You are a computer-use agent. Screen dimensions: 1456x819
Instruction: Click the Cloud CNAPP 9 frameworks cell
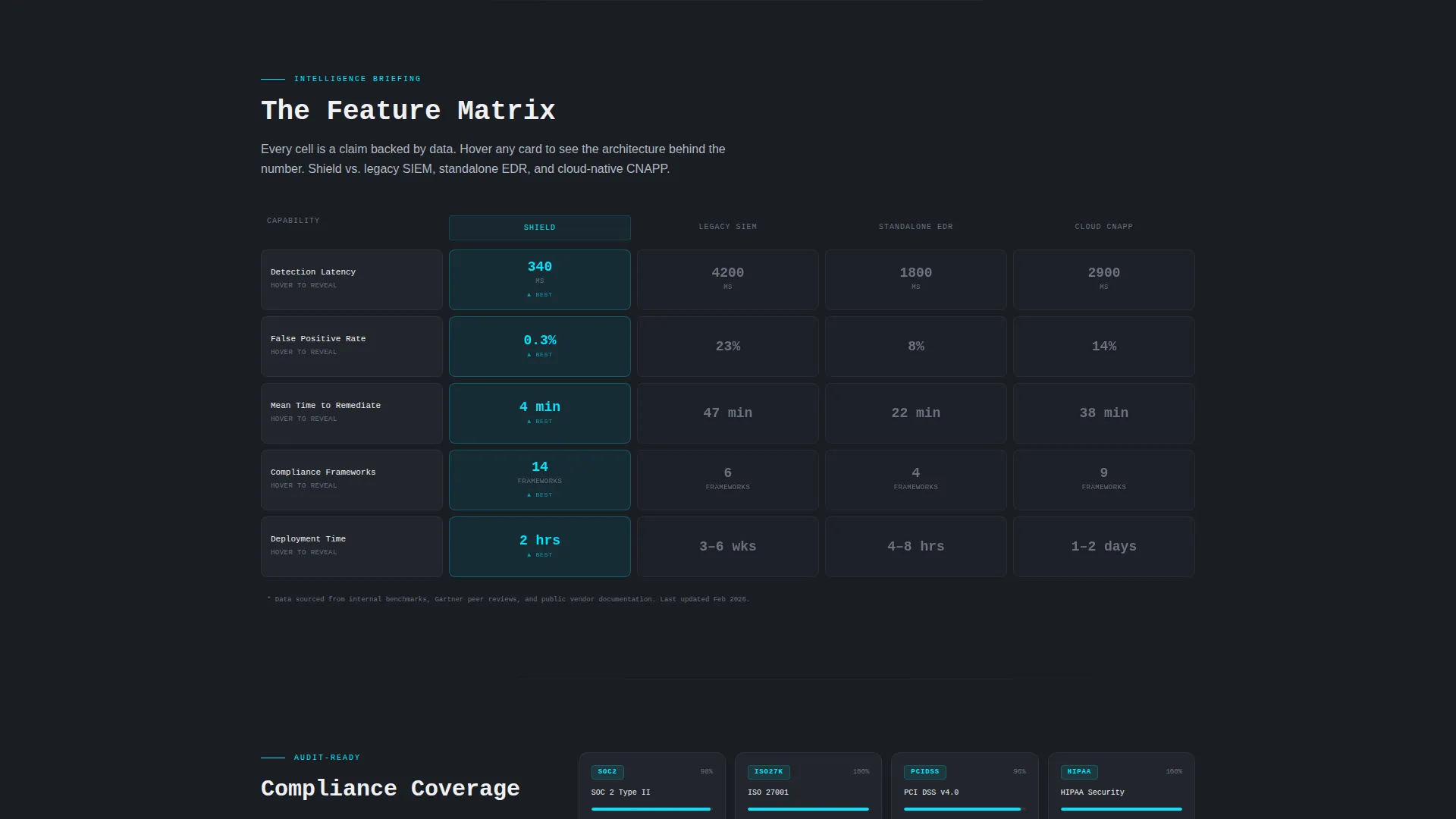point(1104,480)
